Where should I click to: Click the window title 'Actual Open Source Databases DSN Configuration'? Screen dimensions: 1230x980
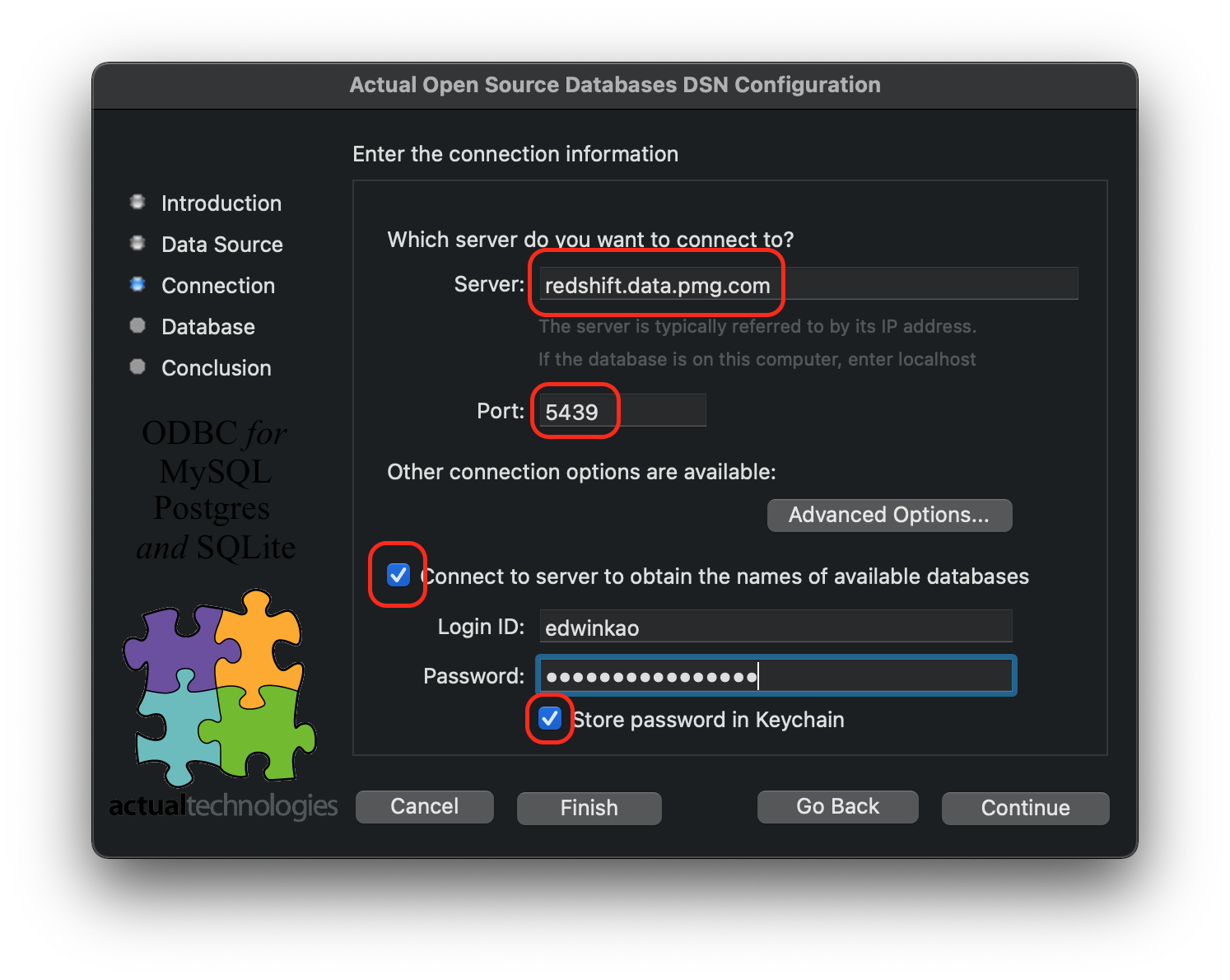[615, 85]
